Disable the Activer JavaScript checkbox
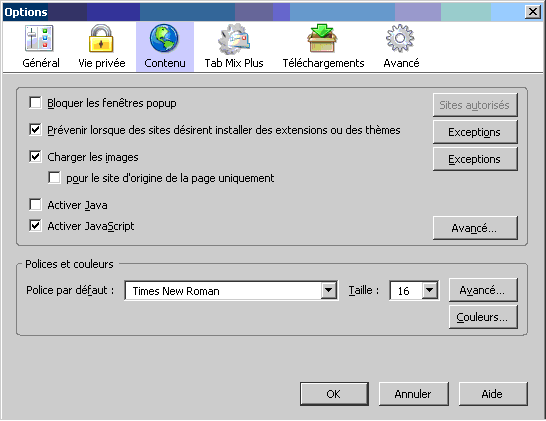546x421 pixels. click(x=35, y=225)
